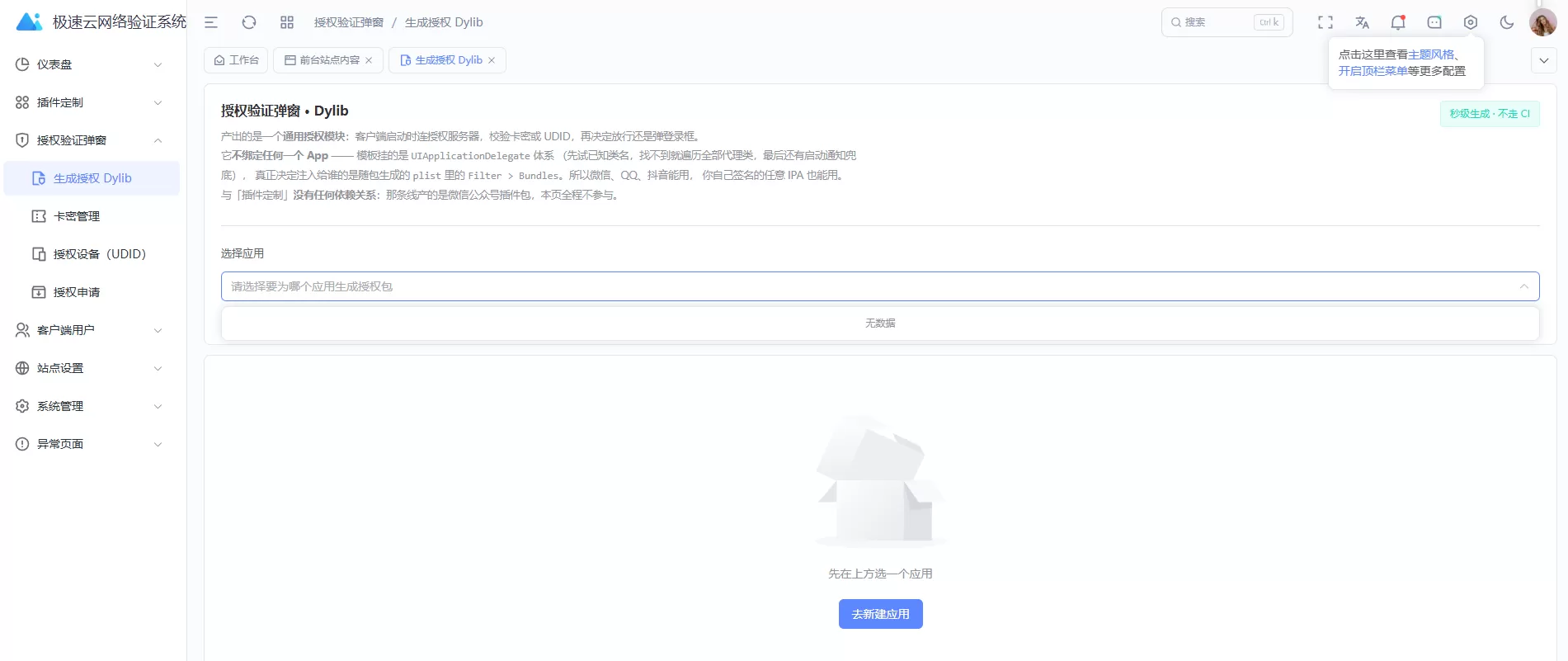This screenshot has width=1568, height=661.
Task: Click the 无数据 empty dropdown text
Action: tap(880, 323)
